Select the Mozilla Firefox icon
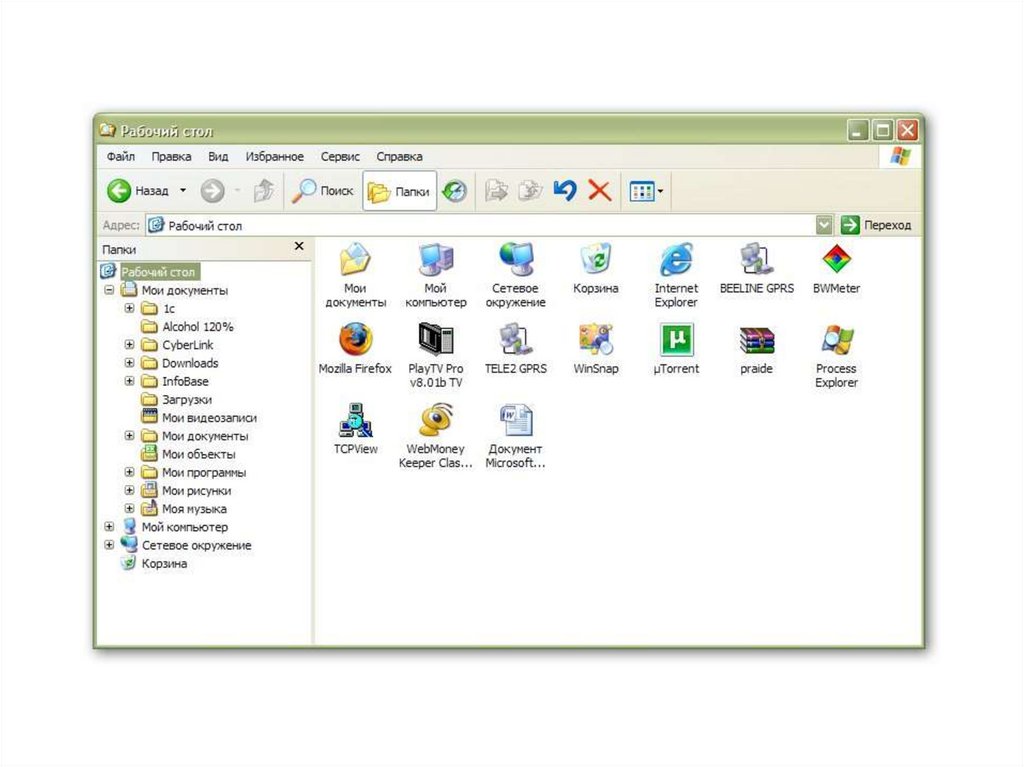The image size is (1024, 767). pos(355,339)
